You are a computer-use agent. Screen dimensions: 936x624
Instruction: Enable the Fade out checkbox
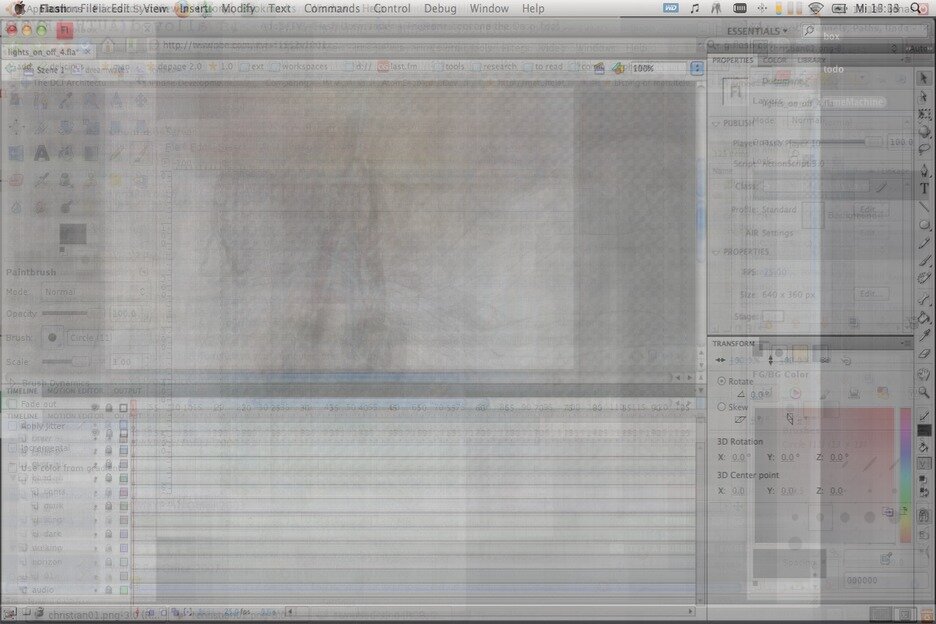(x=13, y=404)
